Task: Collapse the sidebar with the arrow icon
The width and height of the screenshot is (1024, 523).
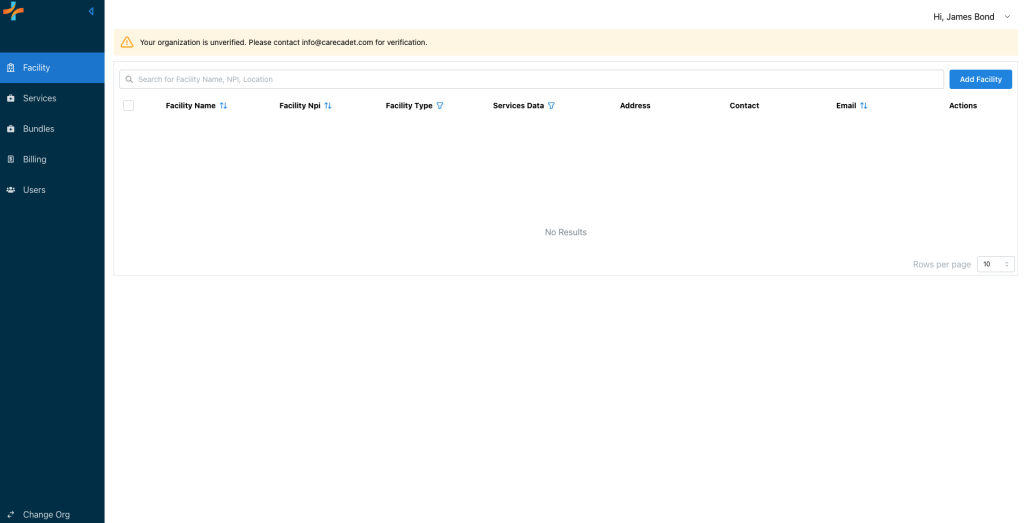Action: tap(91, 11)
